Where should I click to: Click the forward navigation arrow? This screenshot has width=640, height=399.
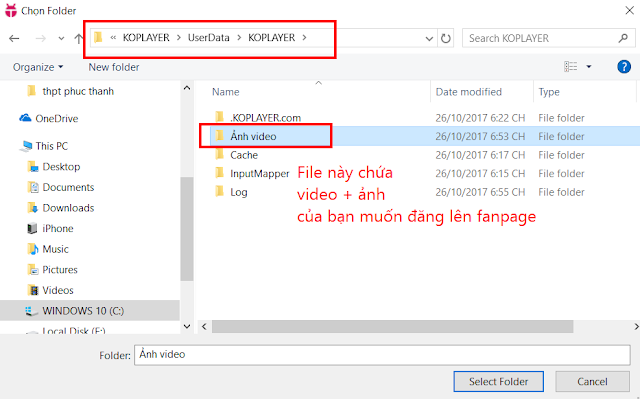[x=40, y=38]
